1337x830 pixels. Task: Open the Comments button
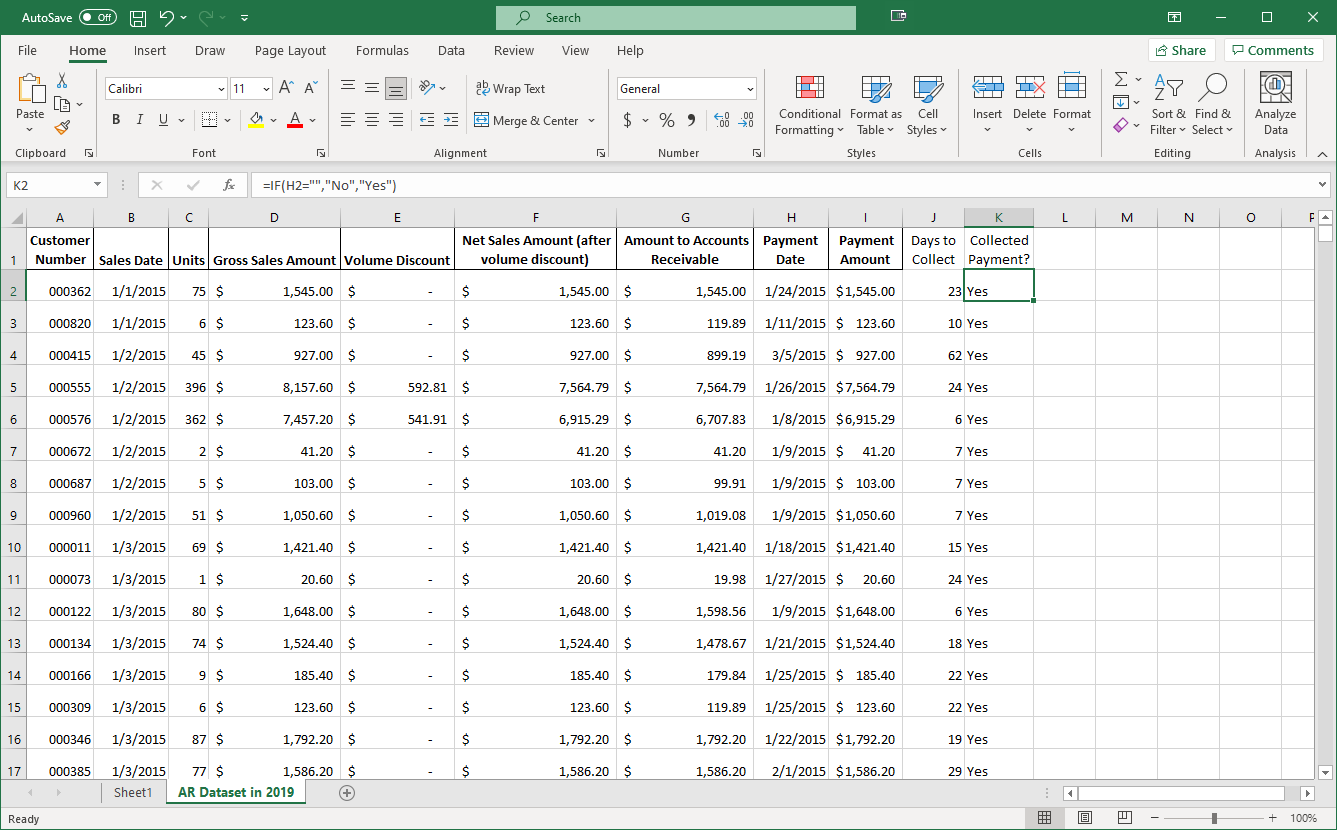[x=1274, y=50]
